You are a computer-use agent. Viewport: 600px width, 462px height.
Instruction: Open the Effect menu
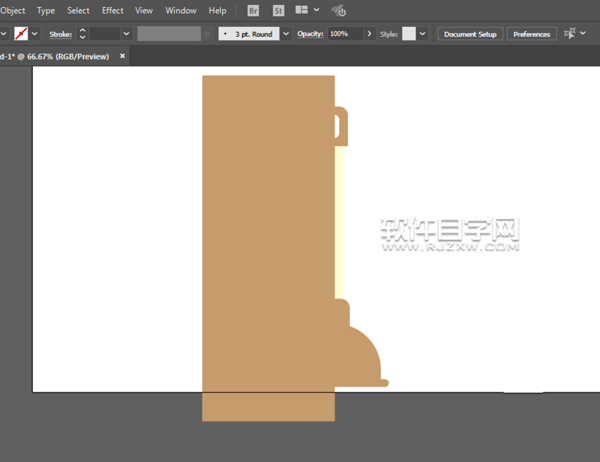click(113, 10)
